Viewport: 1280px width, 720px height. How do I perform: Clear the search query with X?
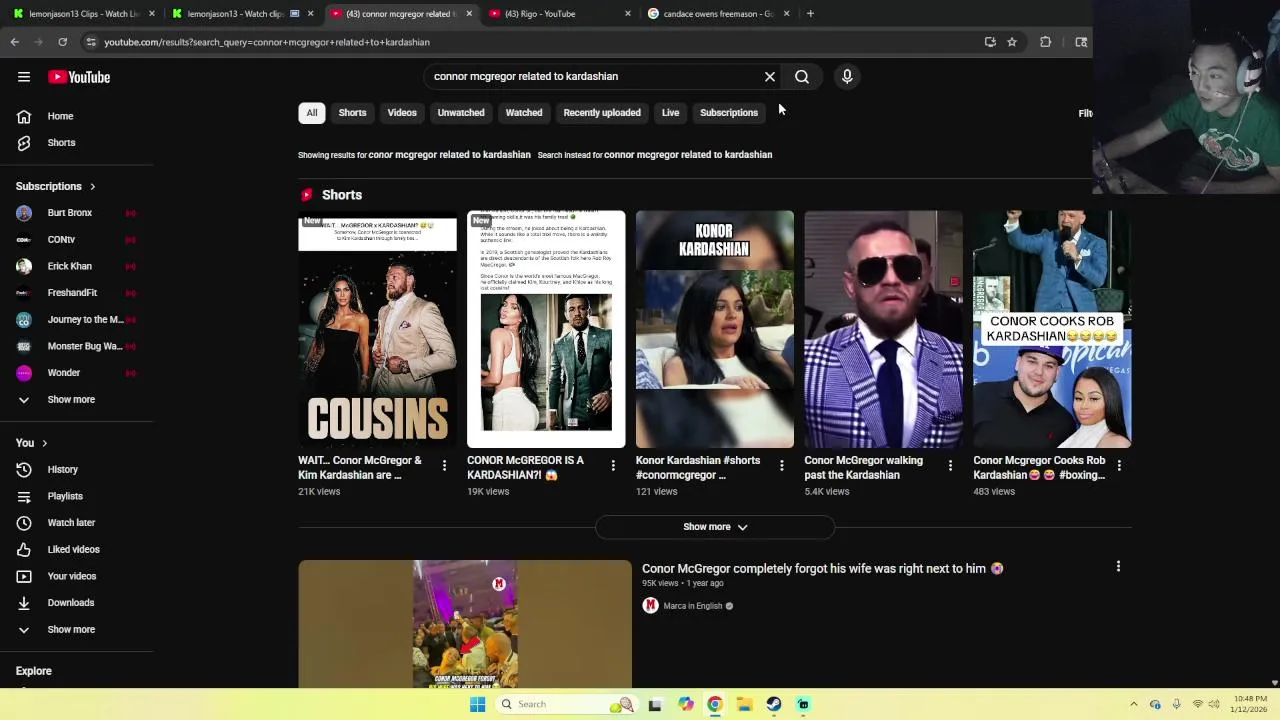click(x=770, y=76)
